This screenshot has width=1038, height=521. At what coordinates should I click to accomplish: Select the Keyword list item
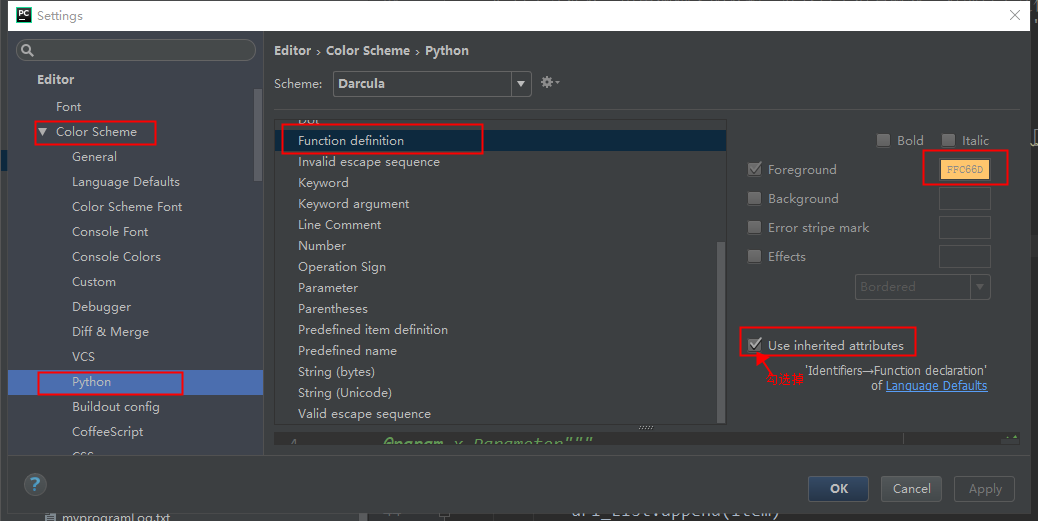pyautogui.click(x=500, y=183)
